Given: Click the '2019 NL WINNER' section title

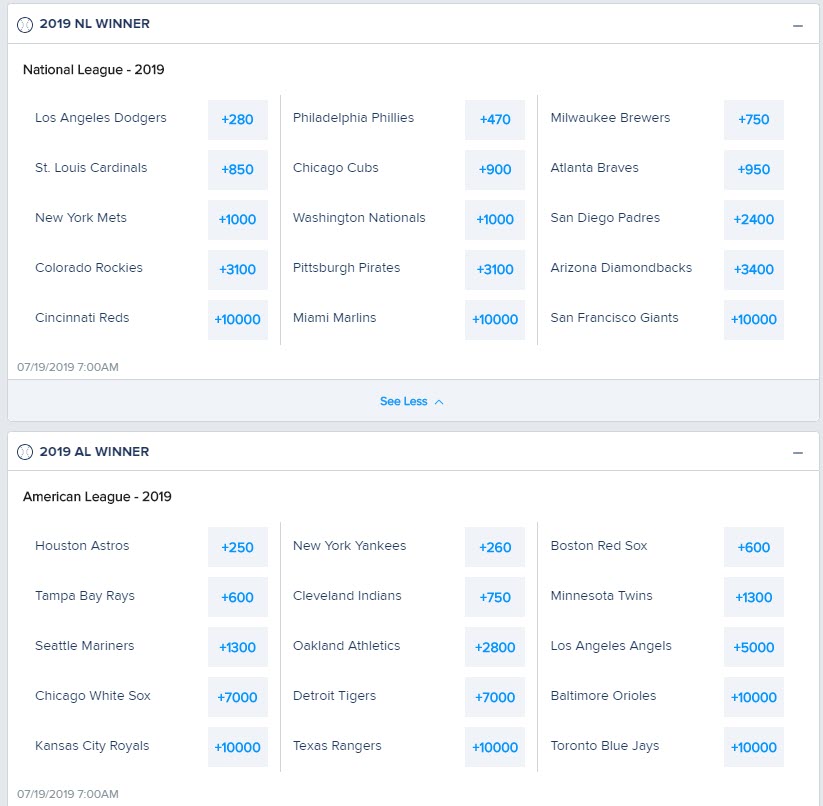Looking at the screenshot, I should point(94,24).
